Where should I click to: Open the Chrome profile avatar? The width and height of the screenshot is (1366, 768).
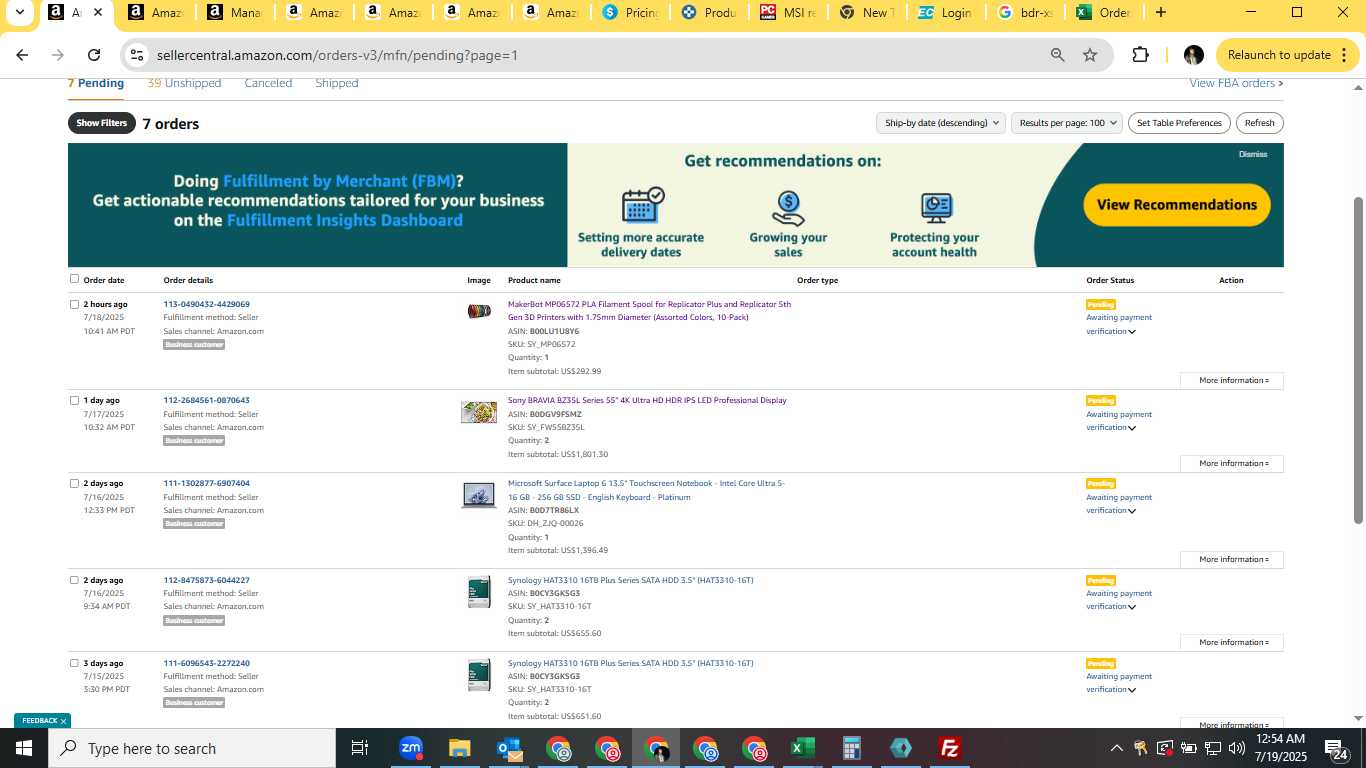tap(1193, 55)
